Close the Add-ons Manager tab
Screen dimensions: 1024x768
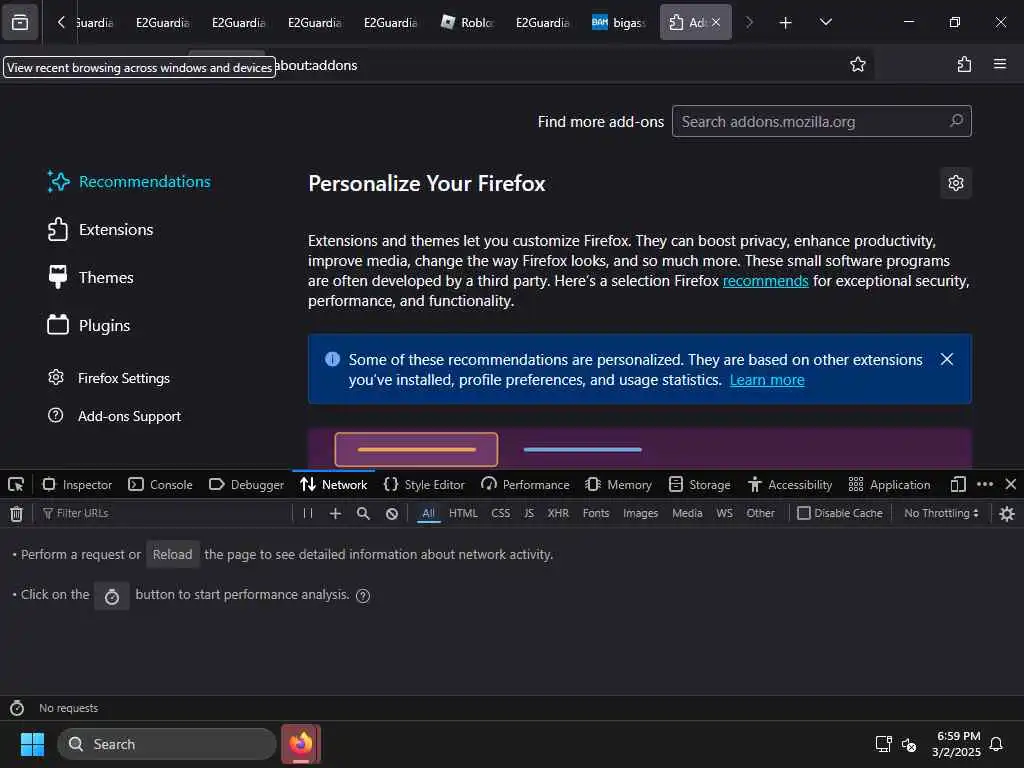pyautogui.click(x=716, y=23)
